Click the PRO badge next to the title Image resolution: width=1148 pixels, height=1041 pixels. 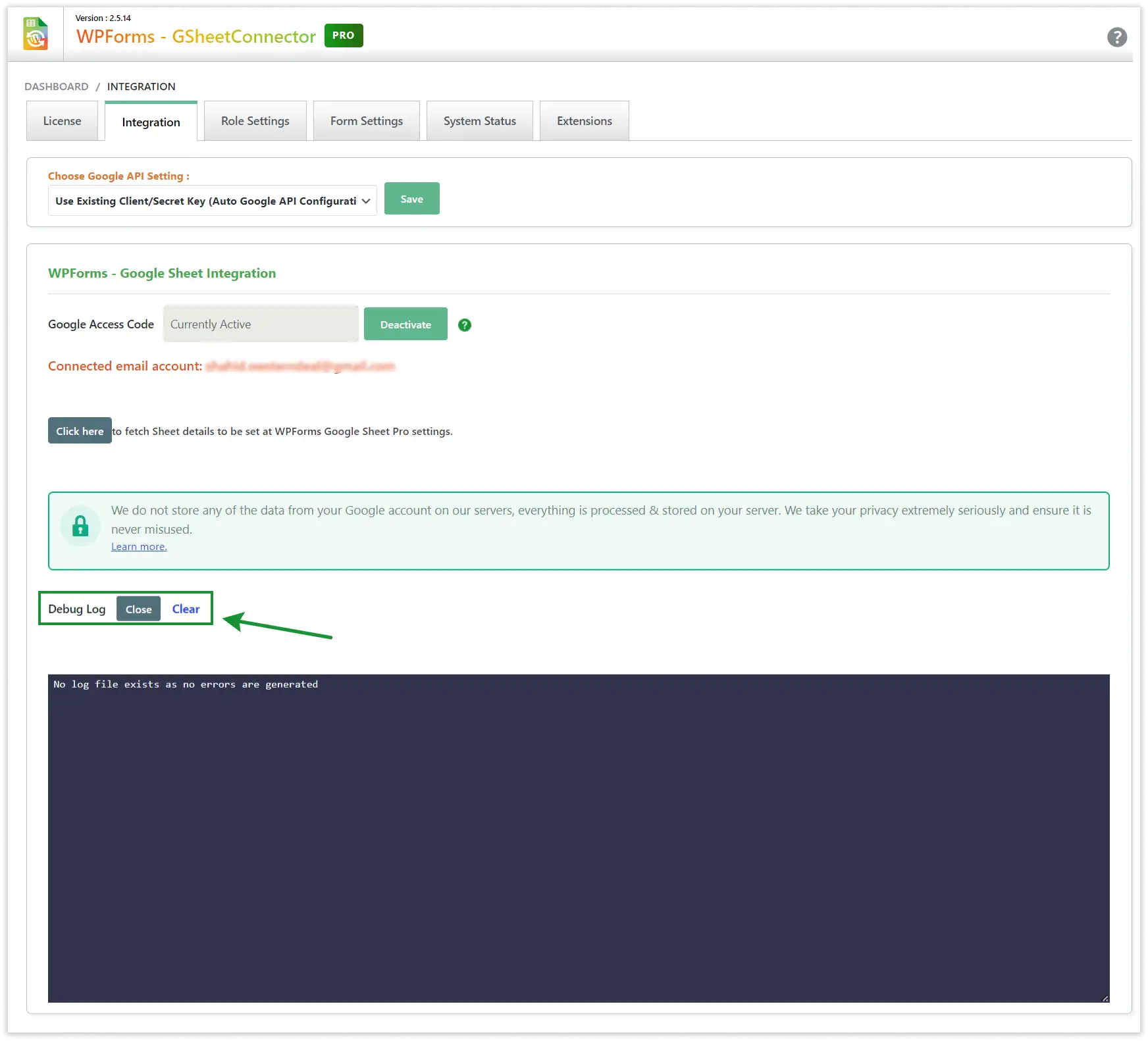click(x=343, y=36)
